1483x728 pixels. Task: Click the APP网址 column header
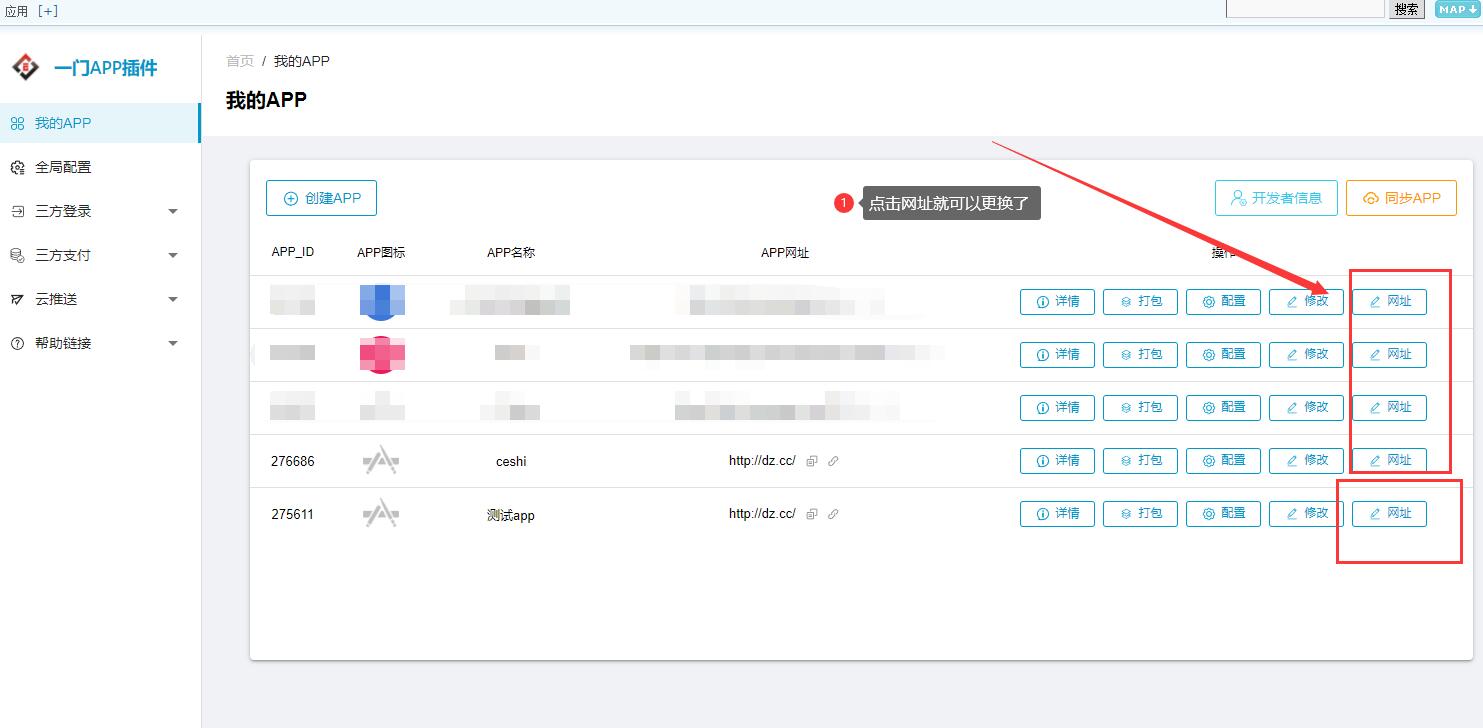tap(785, 253)
